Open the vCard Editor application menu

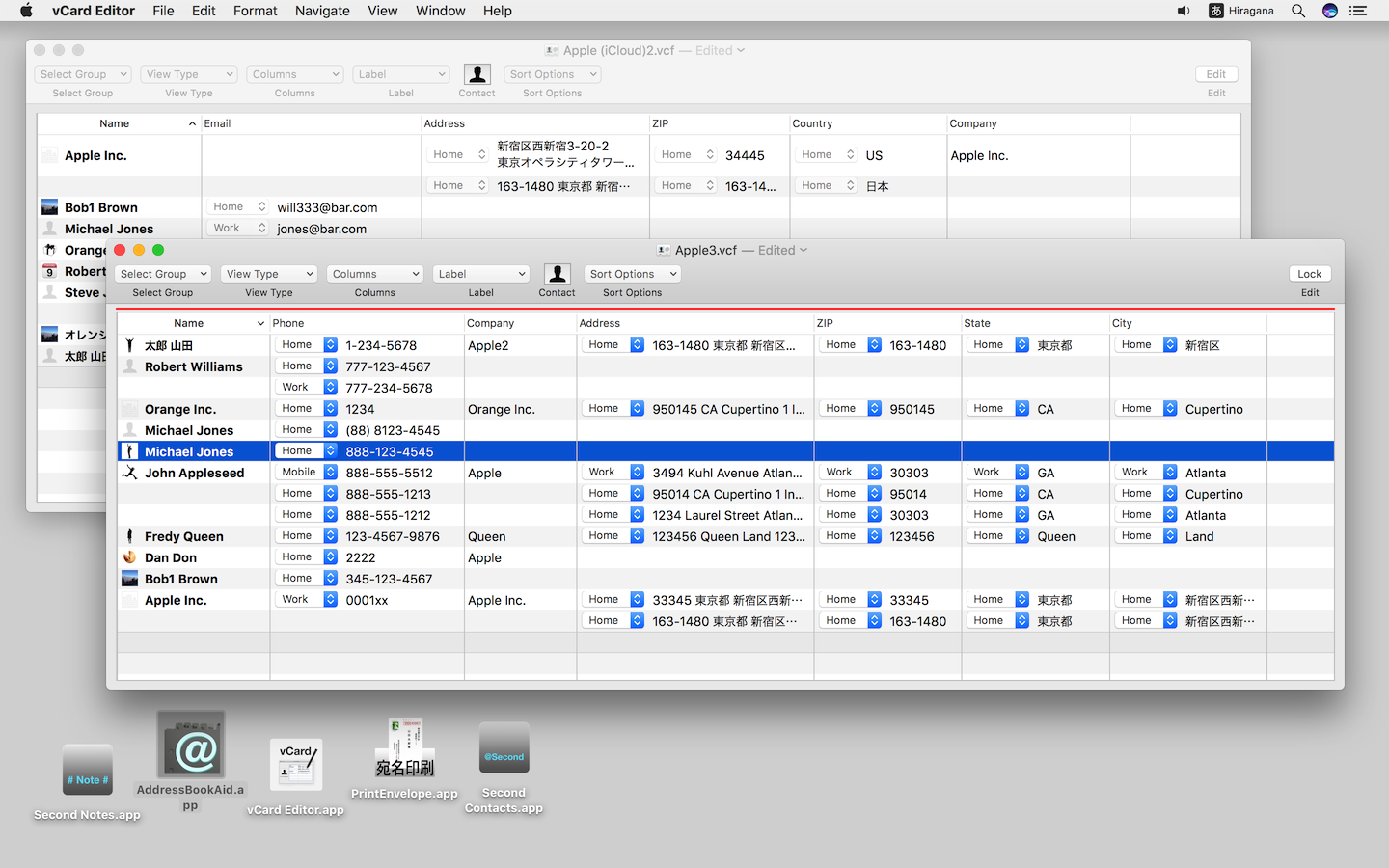[94, 11]
